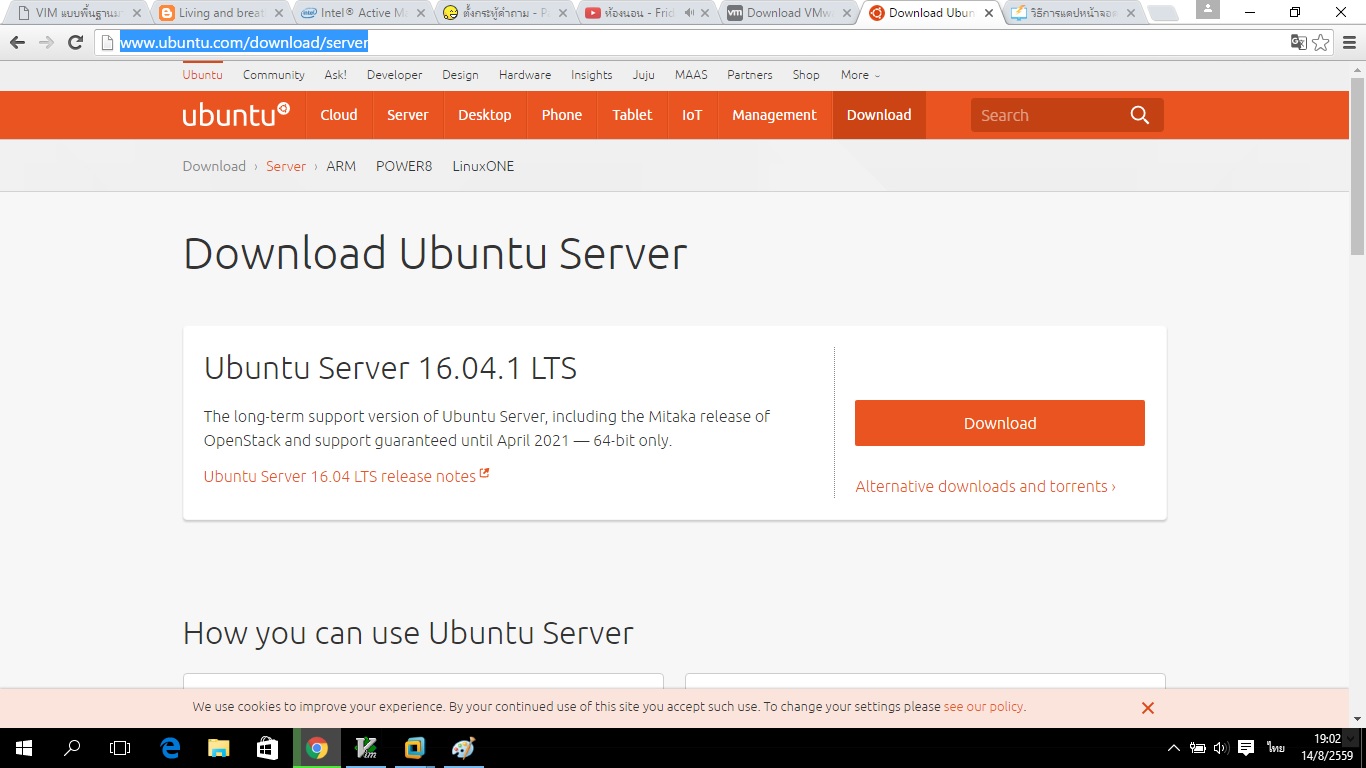This screenshot has height=768, width=1366.
Task: Open the Juju link in the top nav
Action: click(644, 75)
